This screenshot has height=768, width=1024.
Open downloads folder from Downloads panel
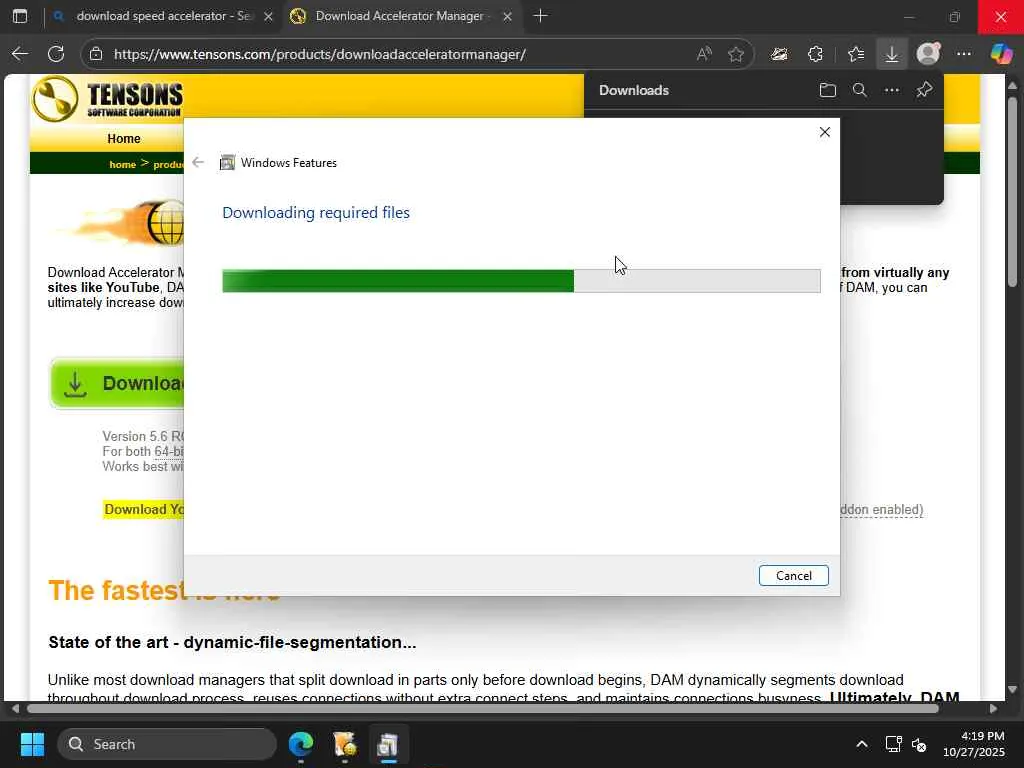pyautogui.click(x=827, y=90)
